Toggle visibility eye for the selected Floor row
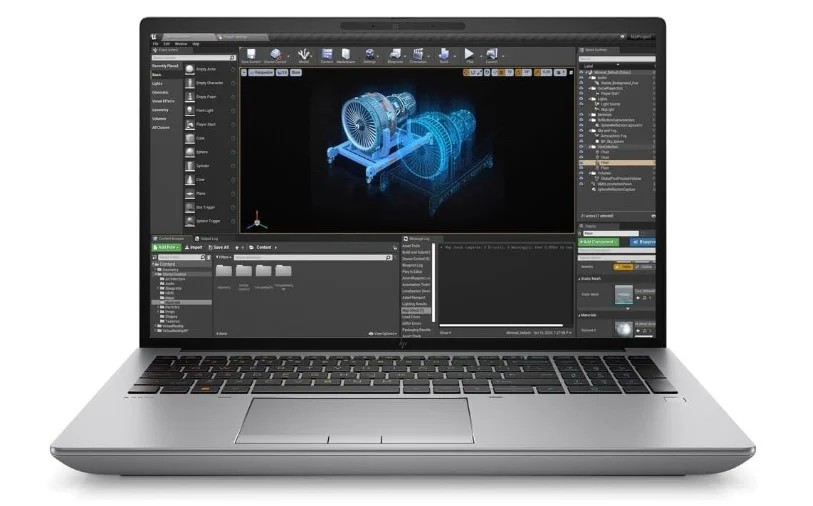 (x=582, y=163)
